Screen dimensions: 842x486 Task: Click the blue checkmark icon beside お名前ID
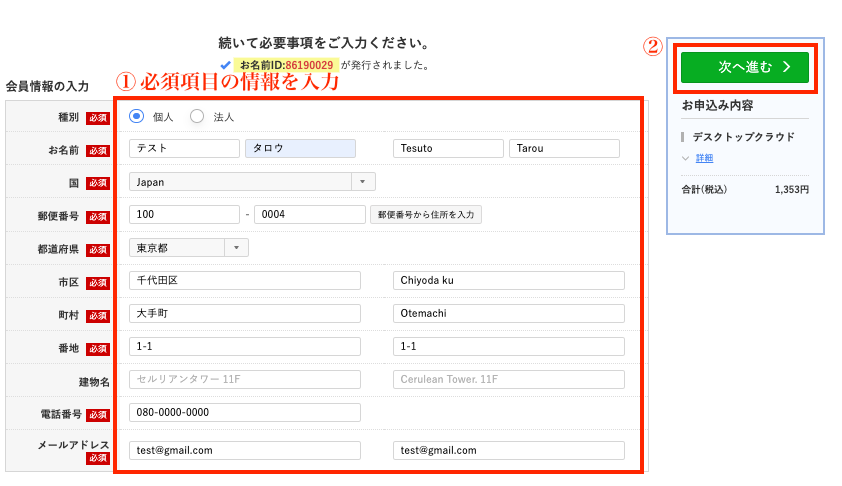[x=226, y=65]
